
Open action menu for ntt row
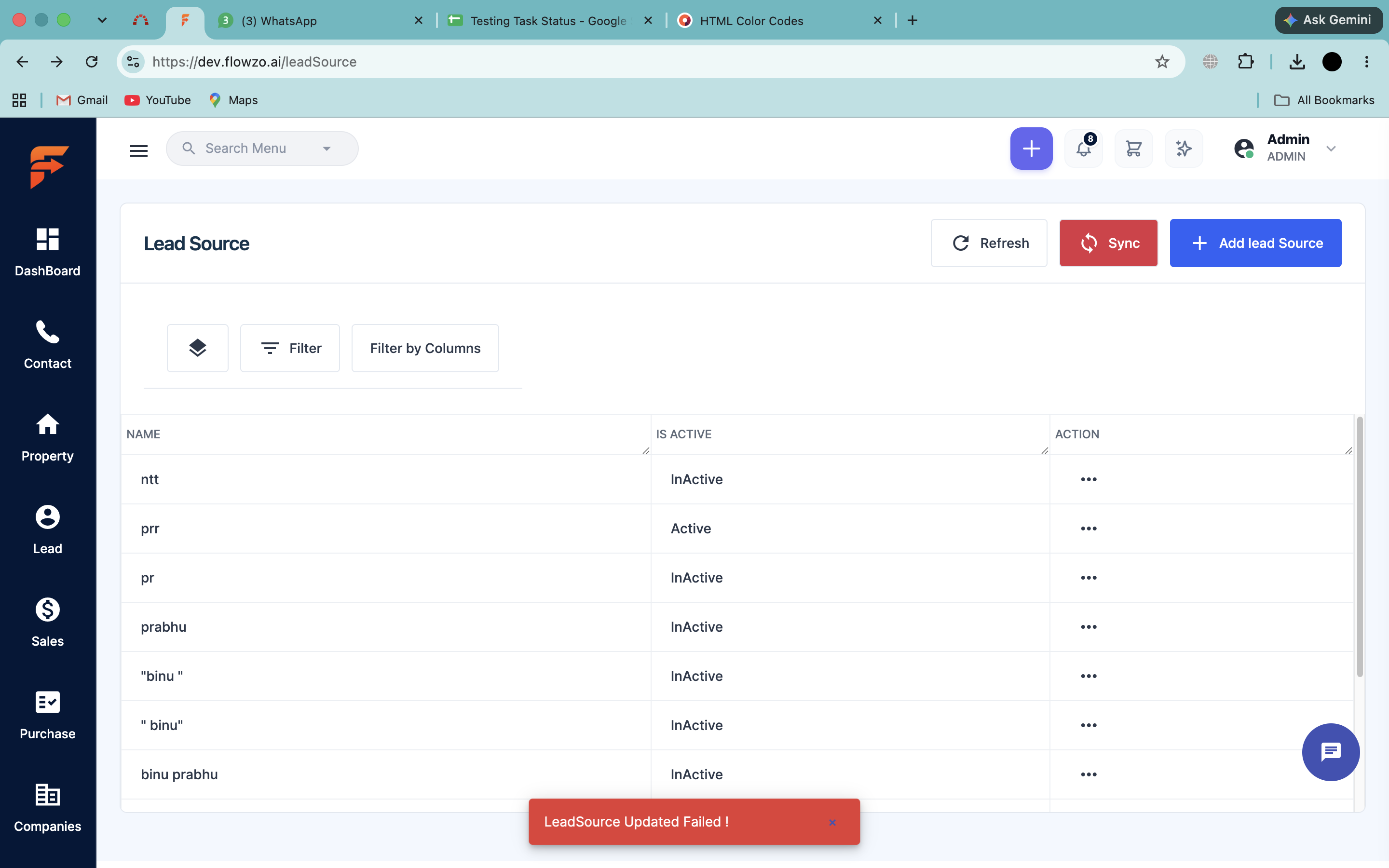point(1088,479)
